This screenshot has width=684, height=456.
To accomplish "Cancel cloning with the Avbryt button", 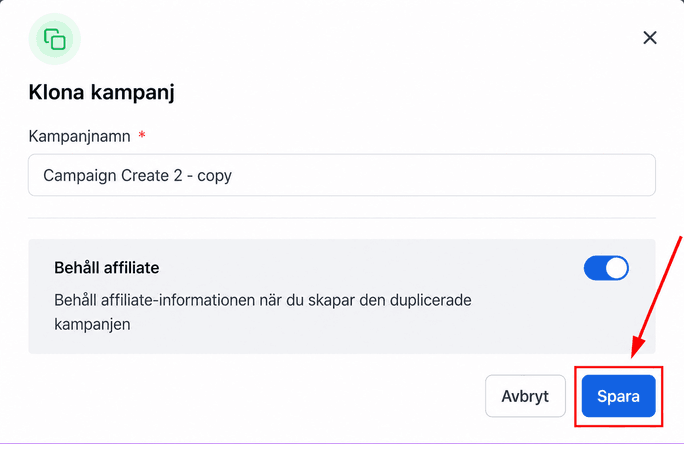I will (525, 396).
